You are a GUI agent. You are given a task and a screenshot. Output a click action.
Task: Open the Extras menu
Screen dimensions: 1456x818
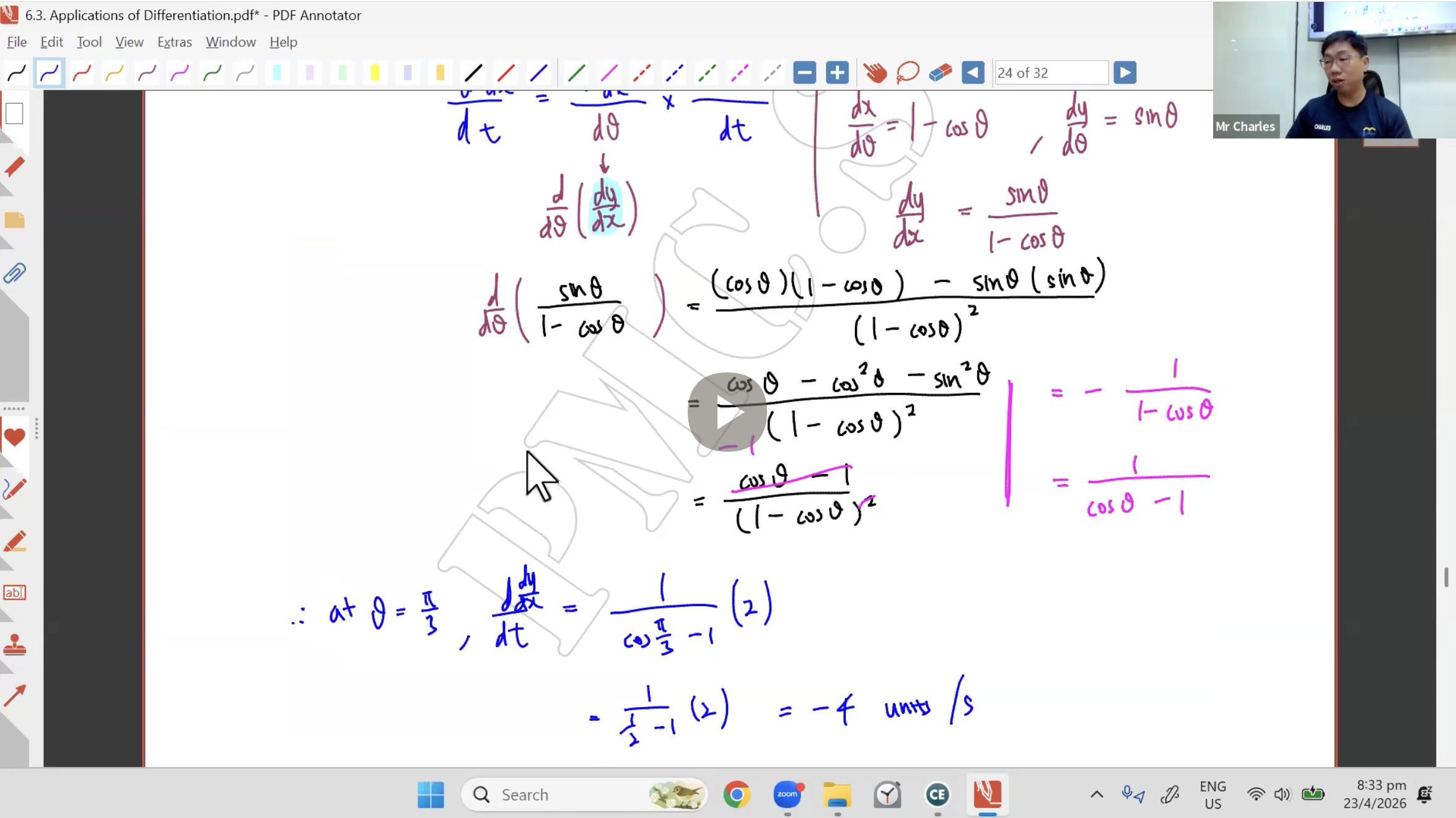tap(174, 42)
